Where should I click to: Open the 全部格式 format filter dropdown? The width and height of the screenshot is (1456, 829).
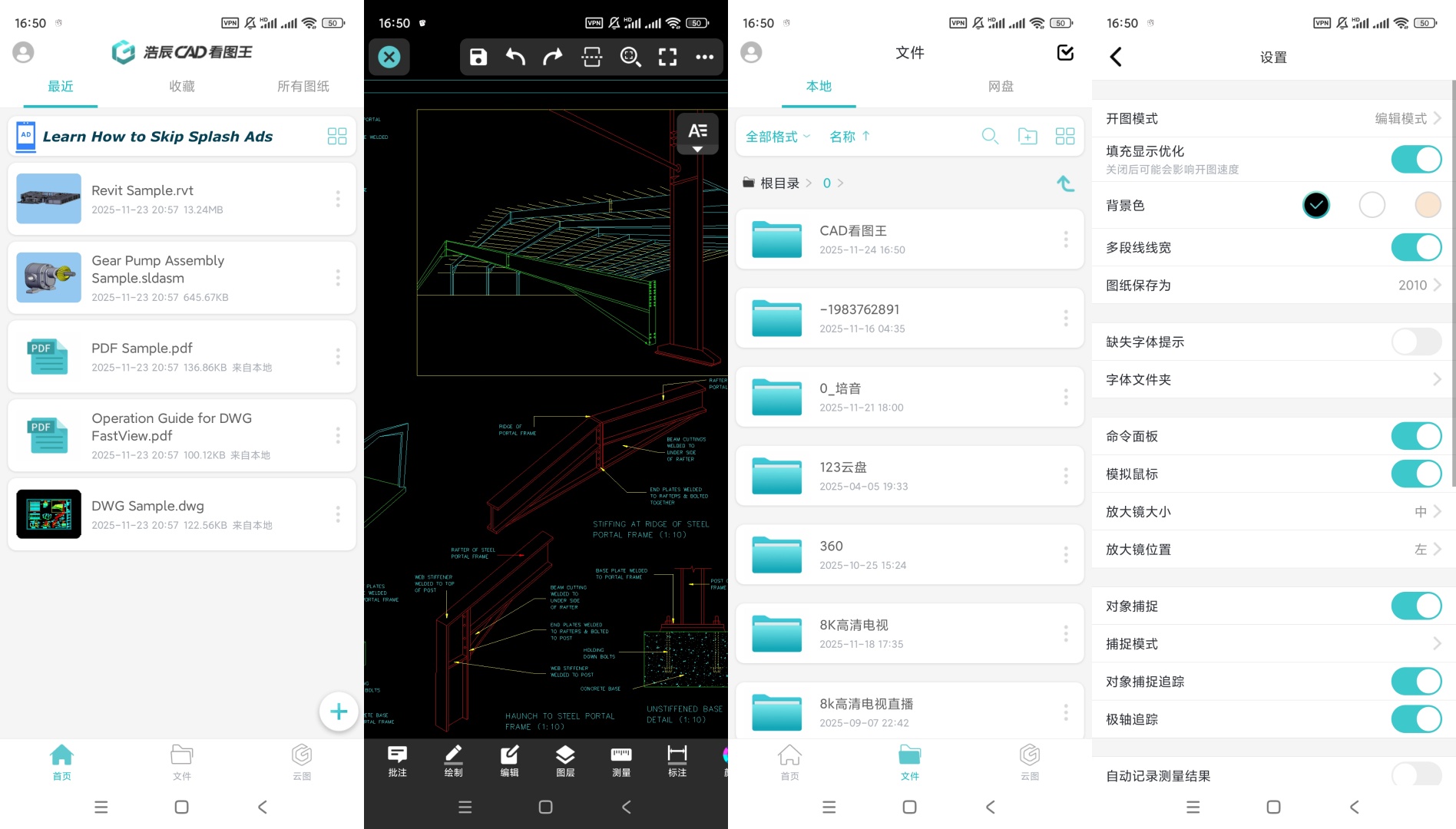click(777, 137)
